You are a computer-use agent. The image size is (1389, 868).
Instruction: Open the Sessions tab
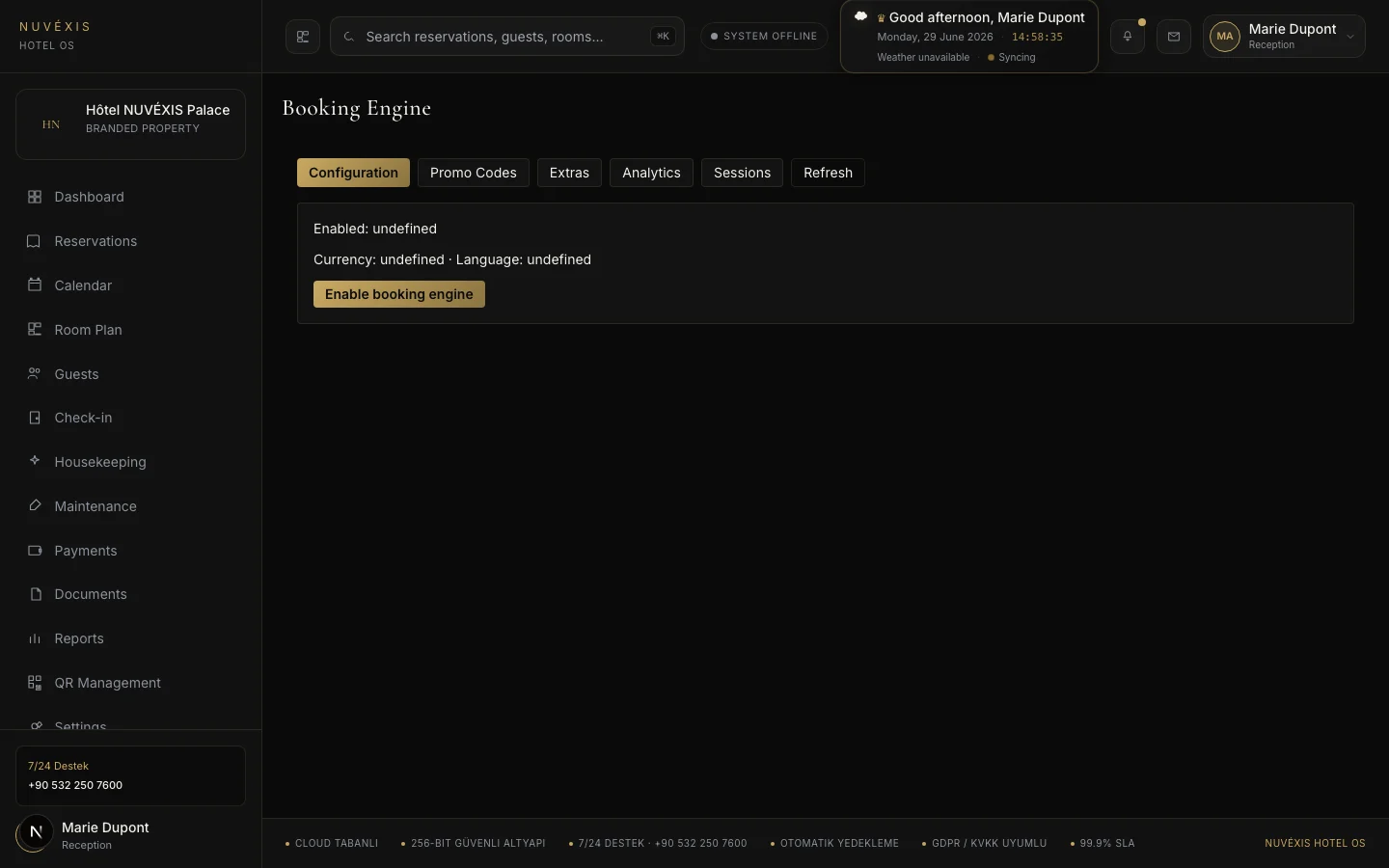(742, 173)
